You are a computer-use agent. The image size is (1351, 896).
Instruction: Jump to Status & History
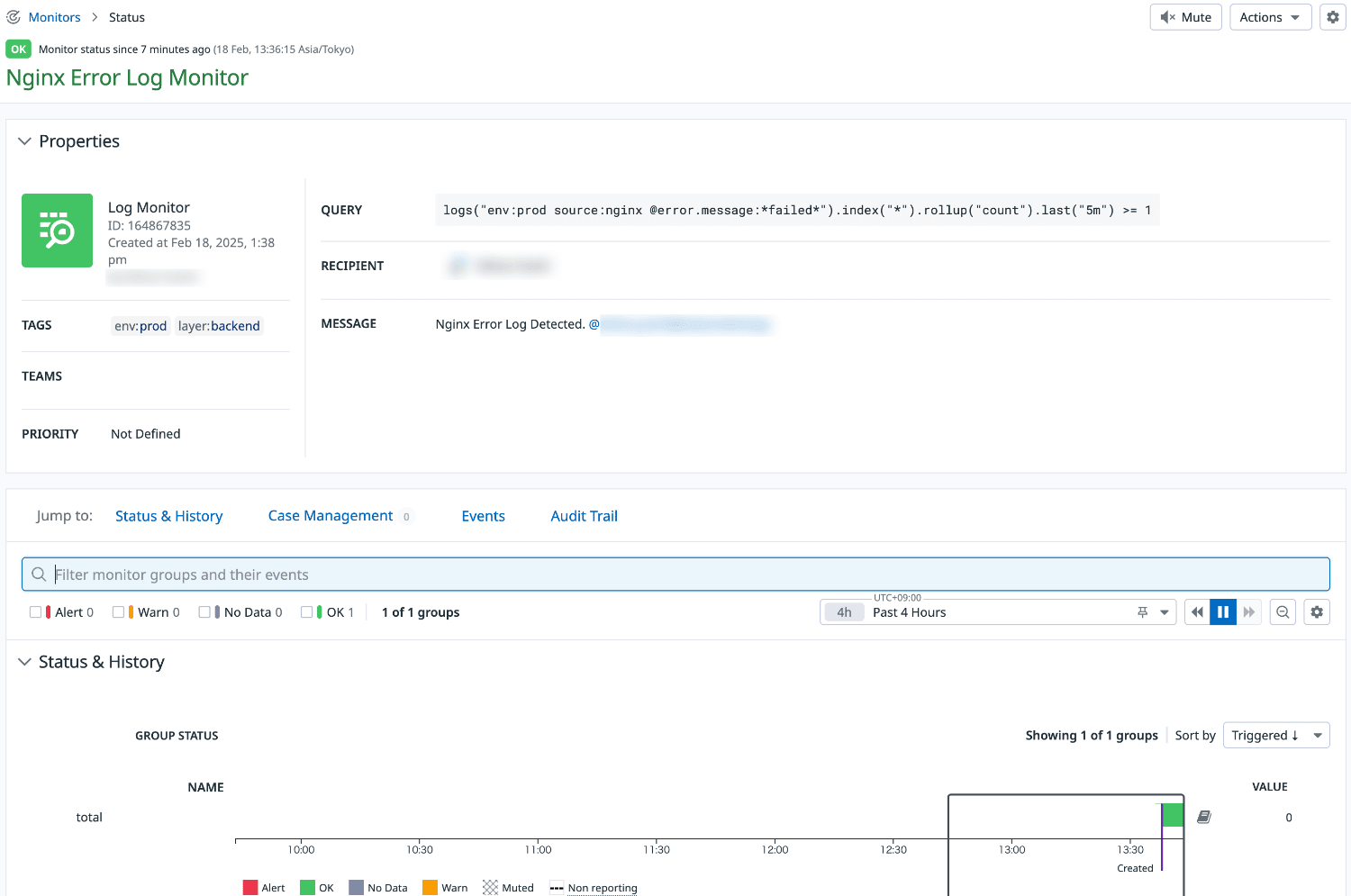[x=168, y=516]
